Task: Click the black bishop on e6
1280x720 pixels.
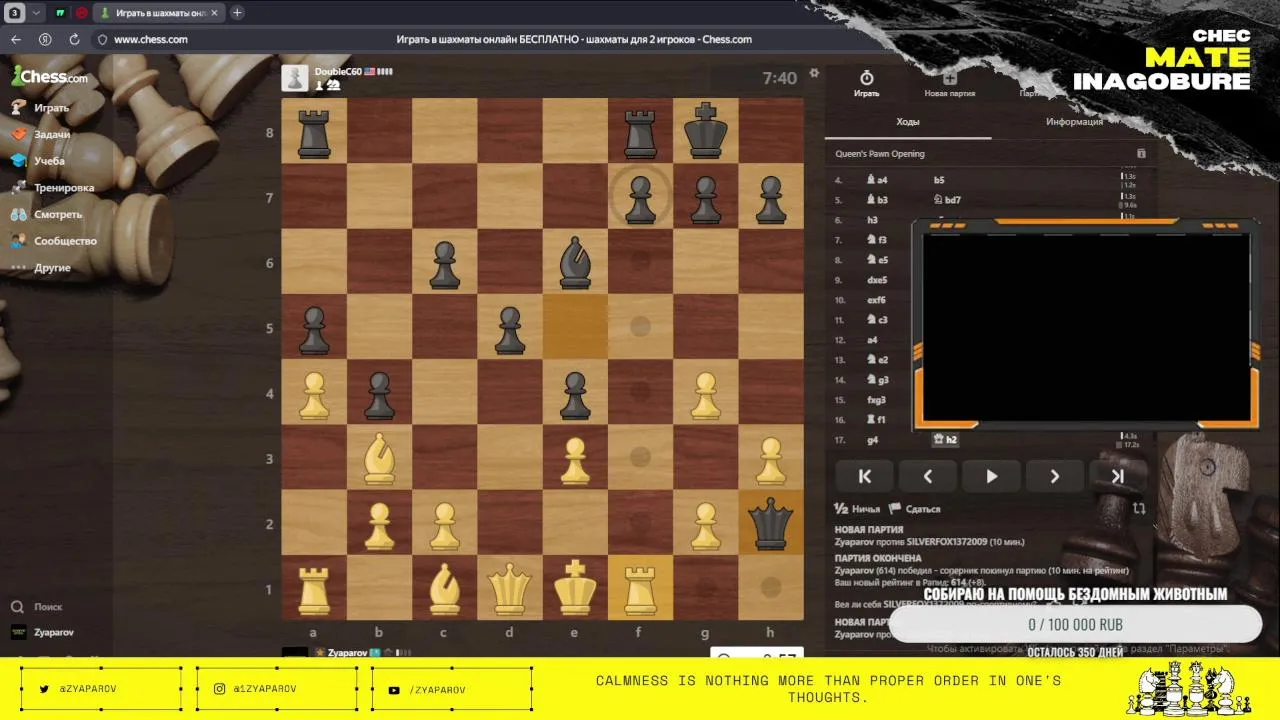Action: 575,261
